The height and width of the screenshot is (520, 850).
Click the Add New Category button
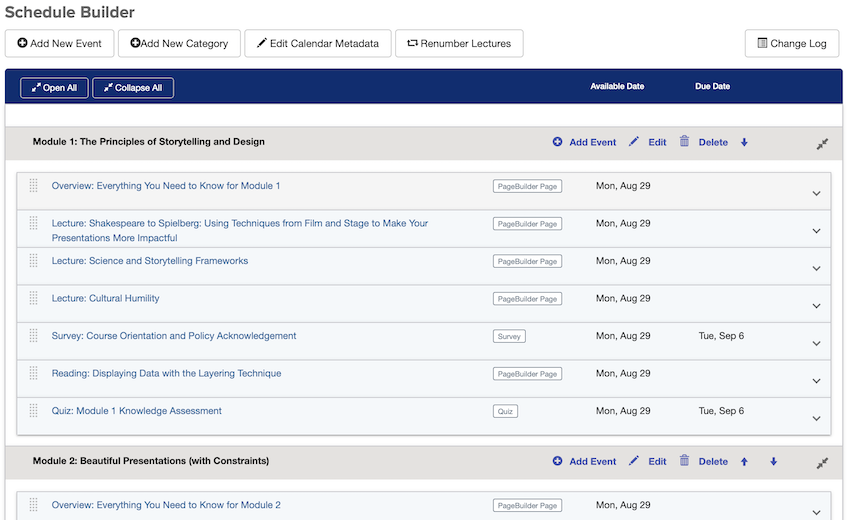coord(179,43)
